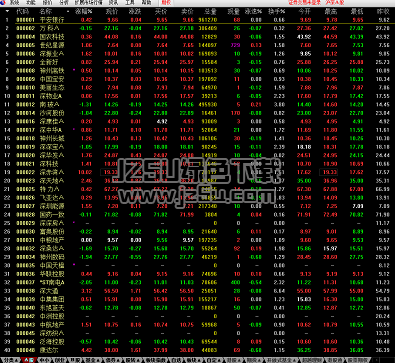
Task: Expand the 股转 bottom tab menu
Action: (x=131, y=360)
